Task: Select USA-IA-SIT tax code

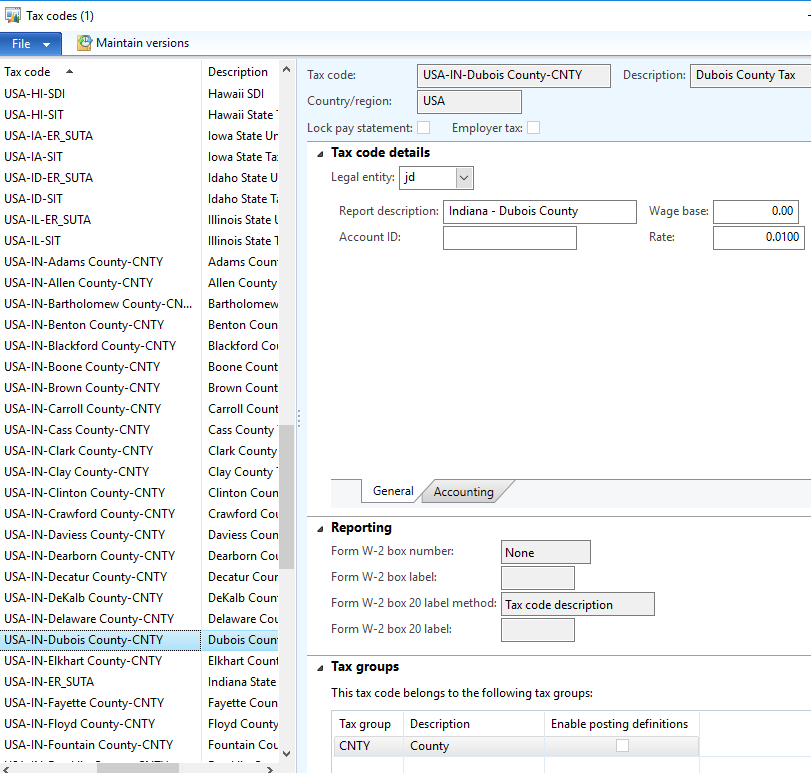Action: point(34,157)
